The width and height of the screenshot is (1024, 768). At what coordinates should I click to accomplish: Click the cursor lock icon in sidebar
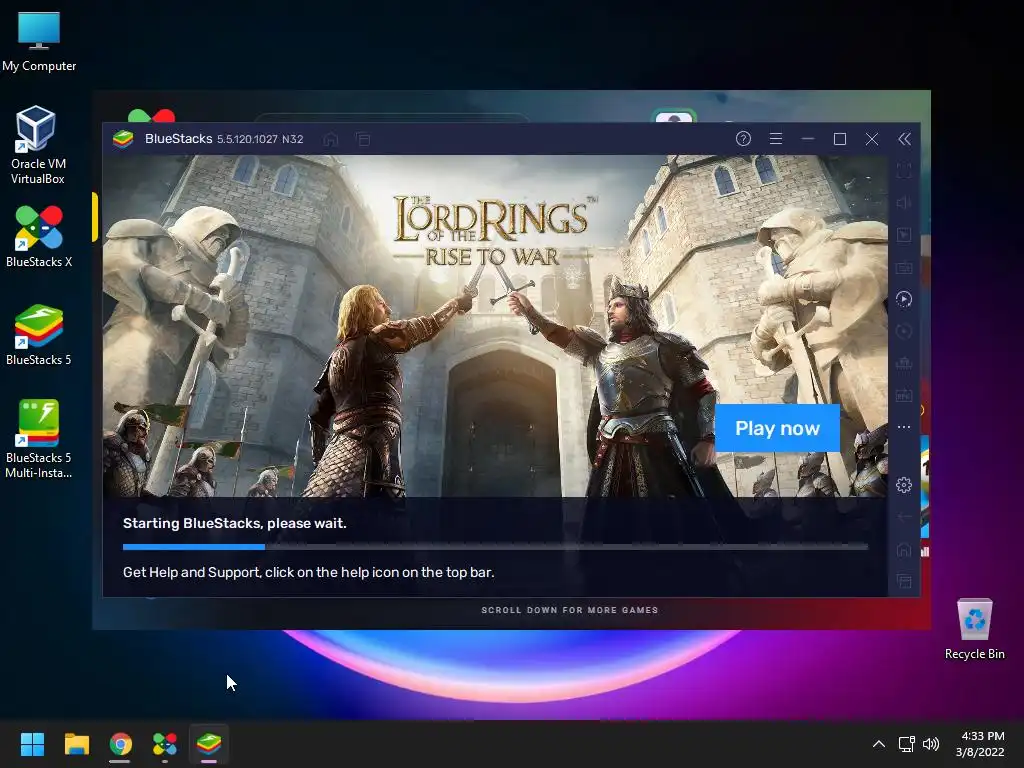pyautogui.click(x=904, y=234)
